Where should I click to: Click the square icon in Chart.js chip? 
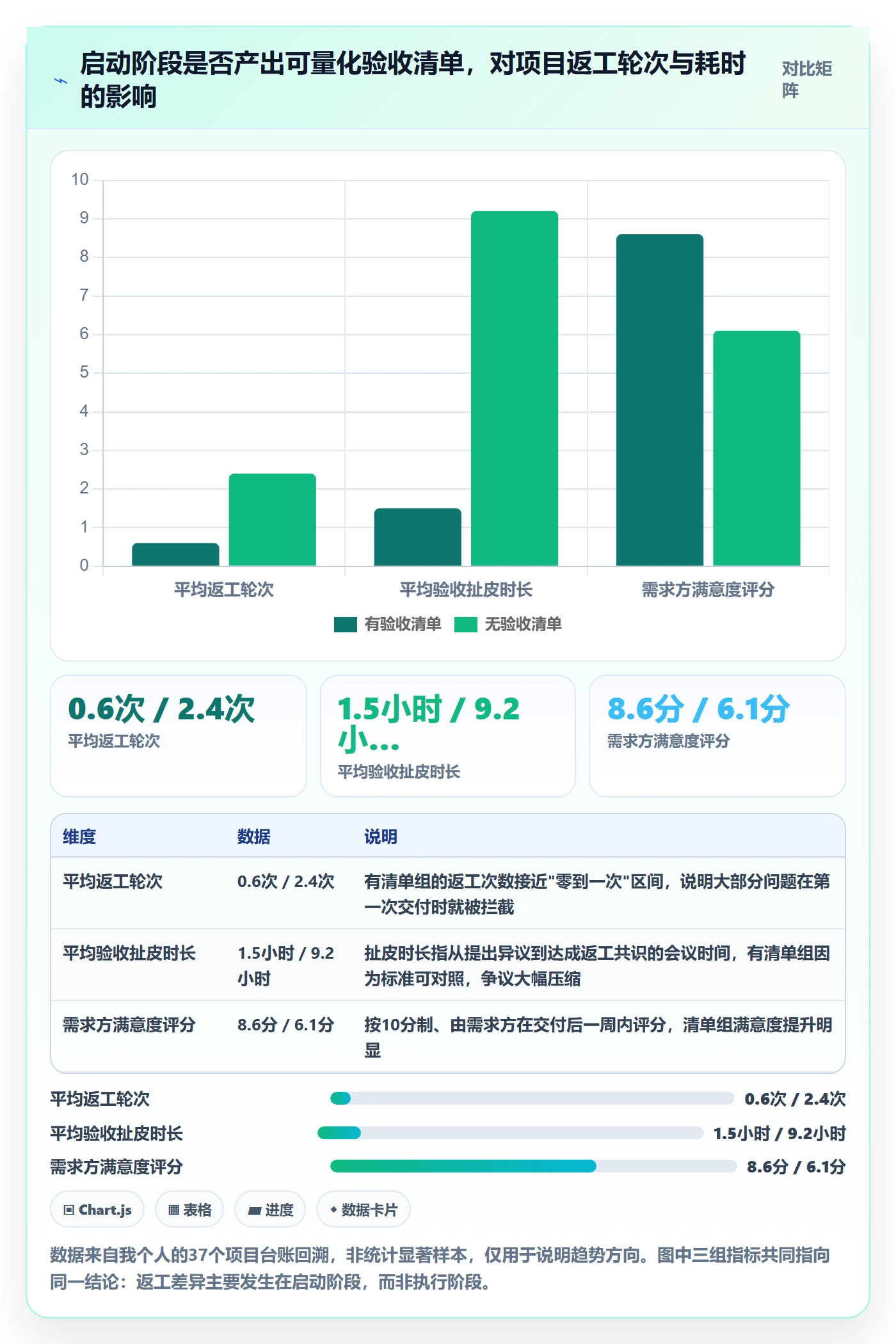(x=69, y=1210)
